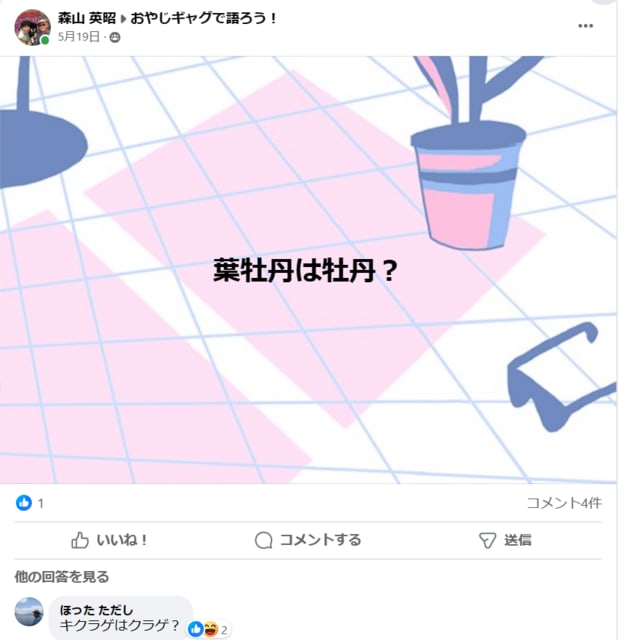This screenshot has height=640, width=618.
Task: Click the 送信 send button label
Action: pyautogui.click(x=518, y=540)
